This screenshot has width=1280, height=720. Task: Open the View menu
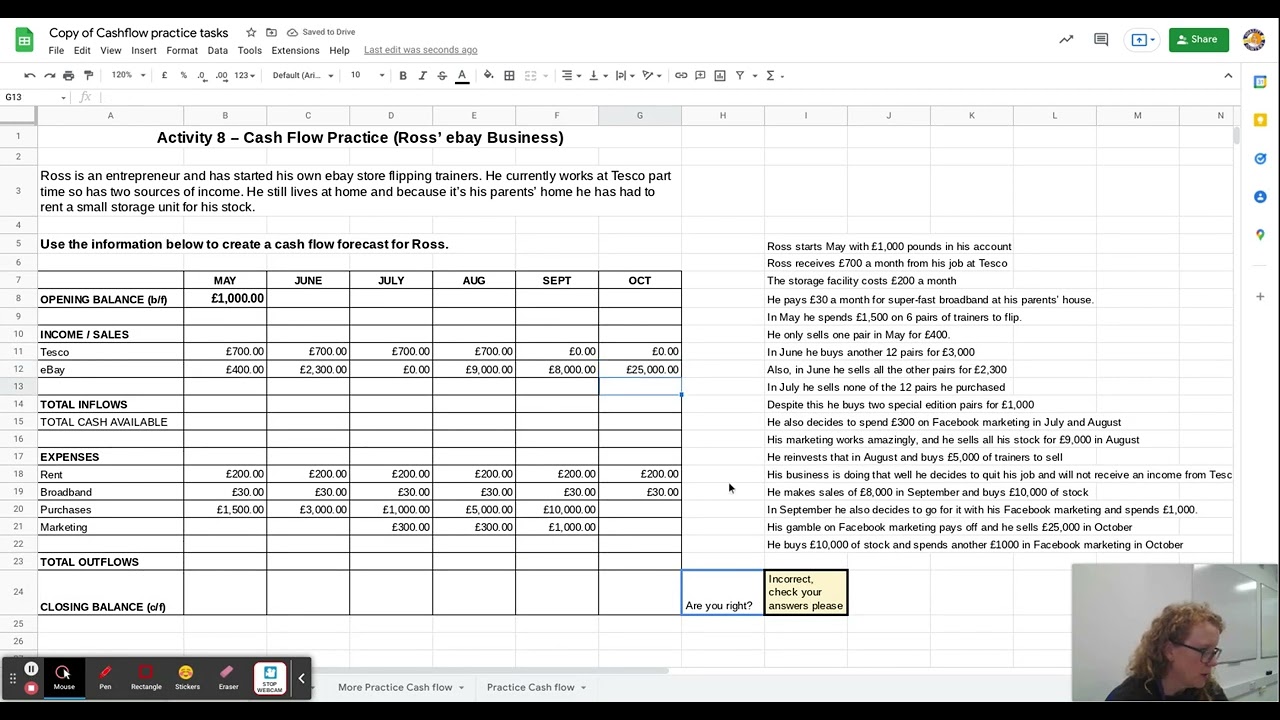pyautogui.click(x=110, y=50)
